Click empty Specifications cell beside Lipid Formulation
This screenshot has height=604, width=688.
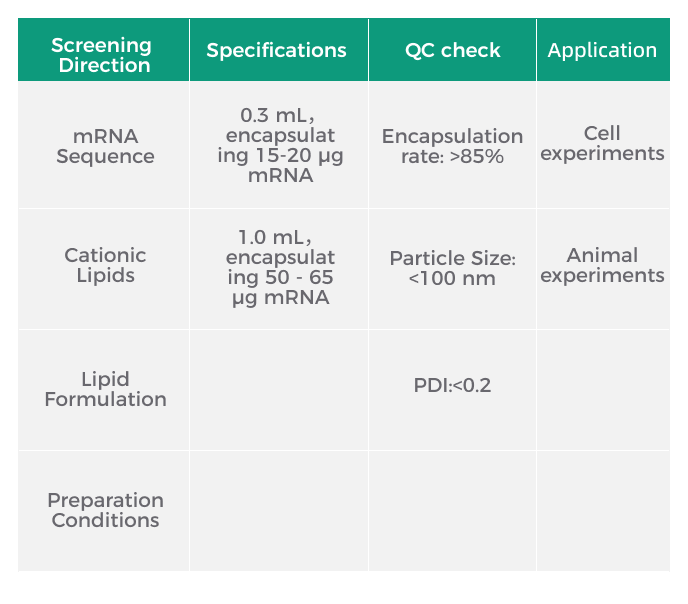point(279,390)
